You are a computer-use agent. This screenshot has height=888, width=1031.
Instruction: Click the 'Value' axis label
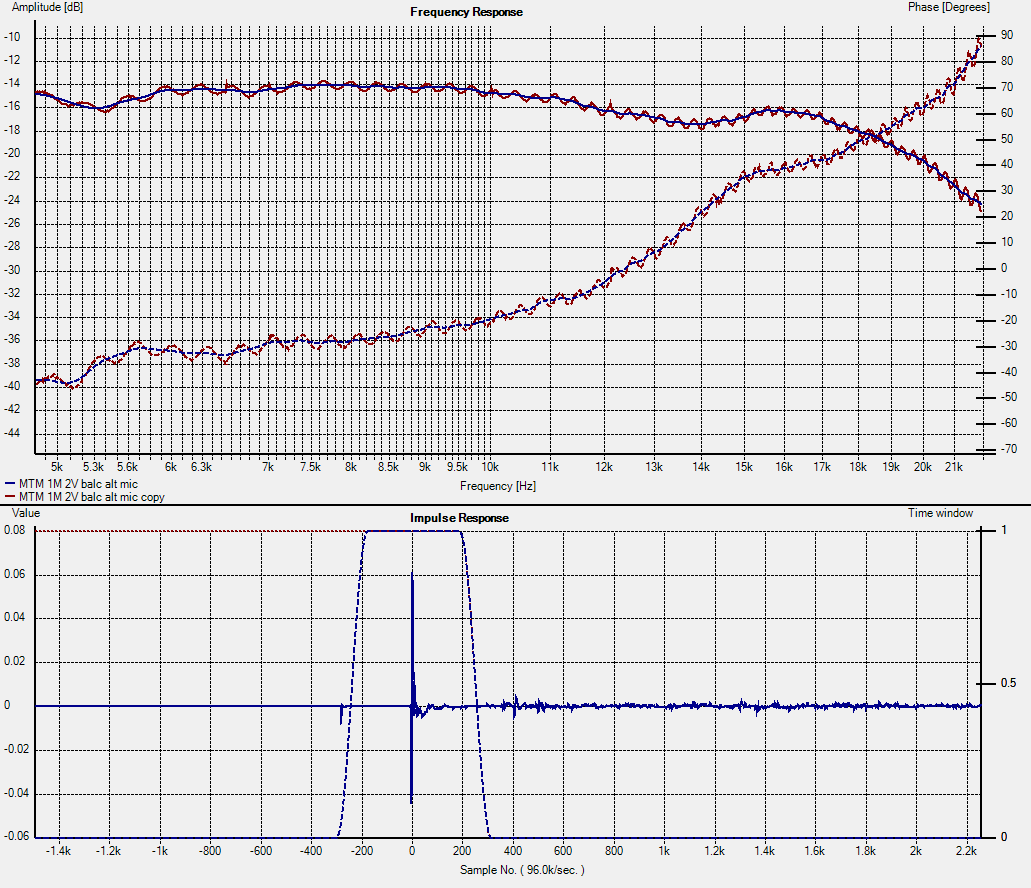tap(26, 513)
